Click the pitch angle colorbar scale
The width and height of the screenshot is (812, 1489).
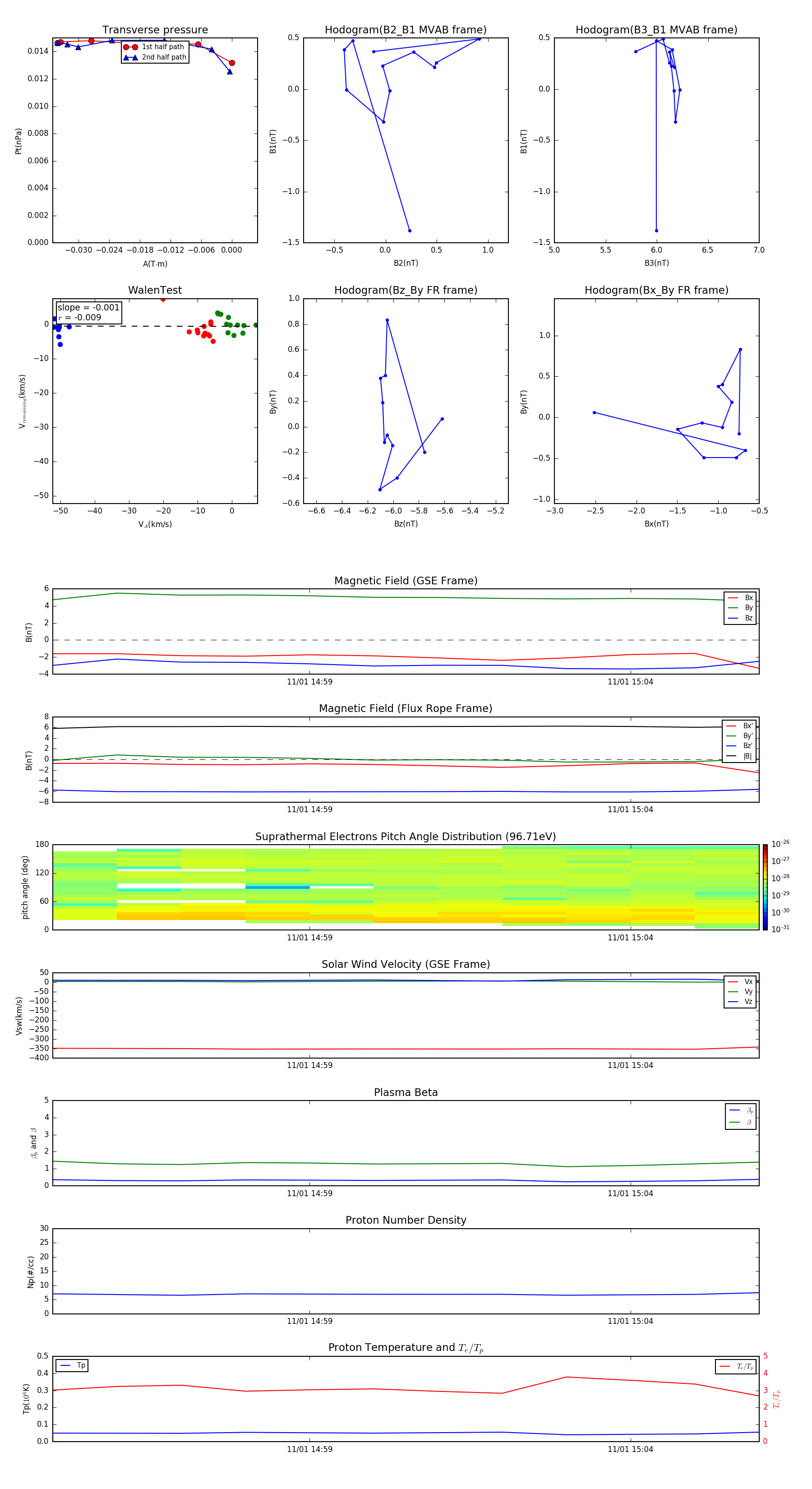765,887
